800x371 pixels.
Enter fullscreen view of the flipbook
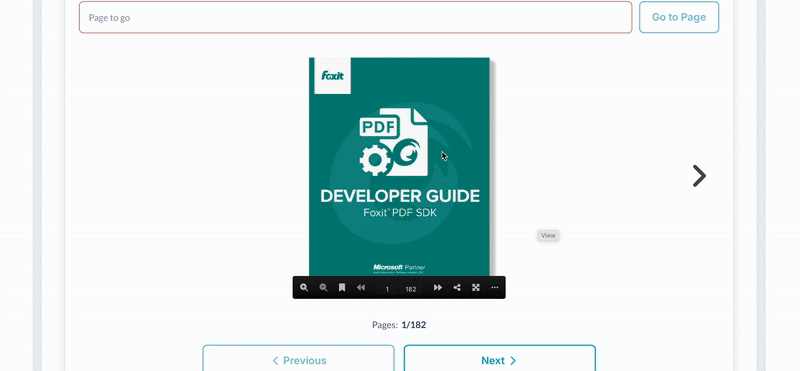point(476,288)
